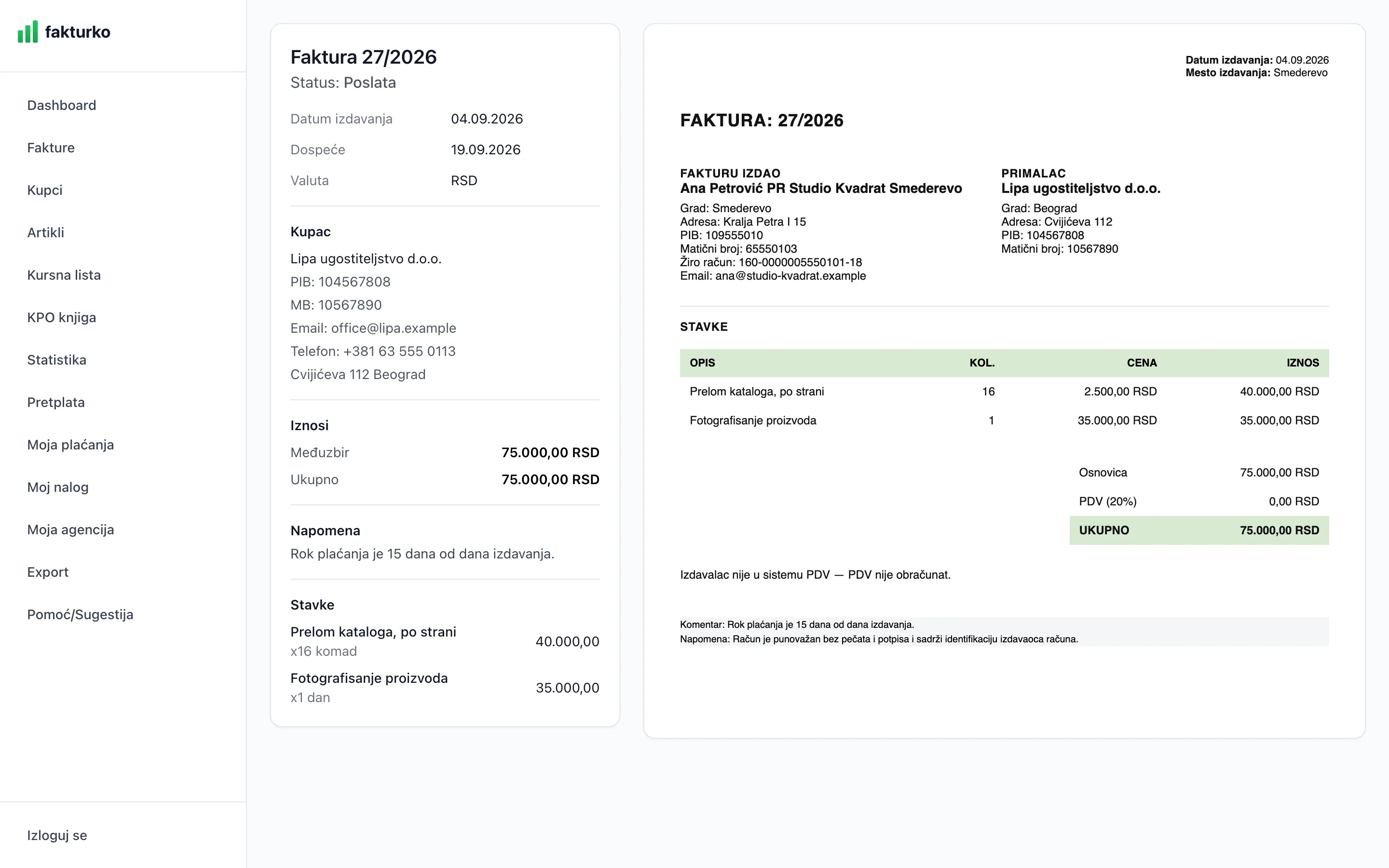The image size is (1389, 868).
Task: Click the PDV (20%) row label
Action: click(1107, 502)
